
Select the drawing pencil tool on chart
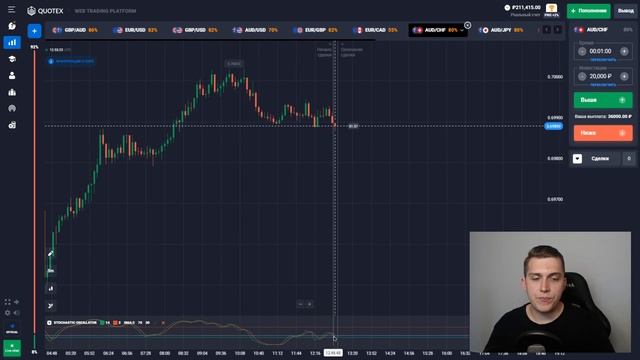tap(51, 253)
